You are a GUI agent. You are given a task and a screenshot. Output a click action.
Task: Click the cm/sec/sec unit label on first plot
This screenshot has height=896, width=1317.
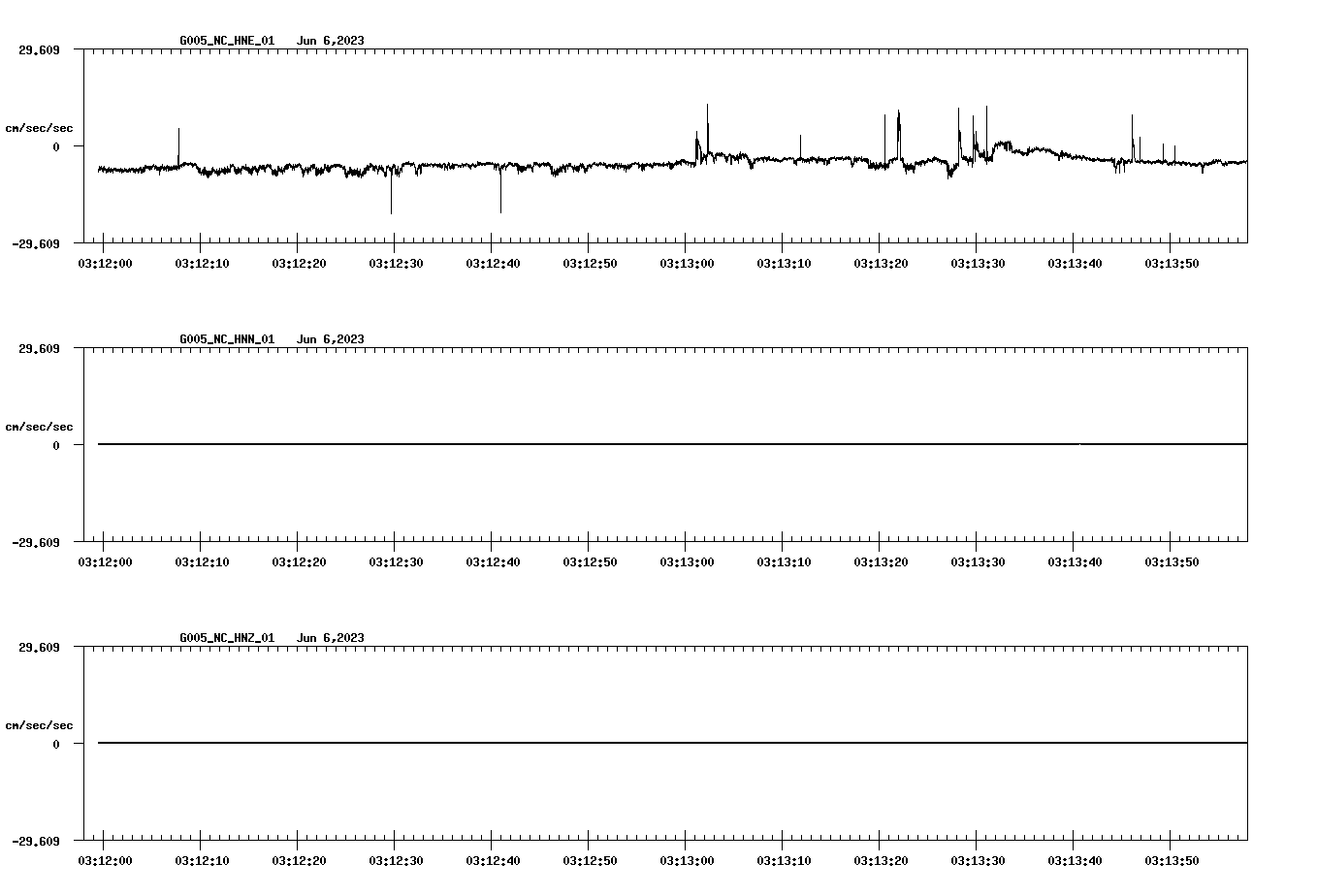[x=40, y=127]
